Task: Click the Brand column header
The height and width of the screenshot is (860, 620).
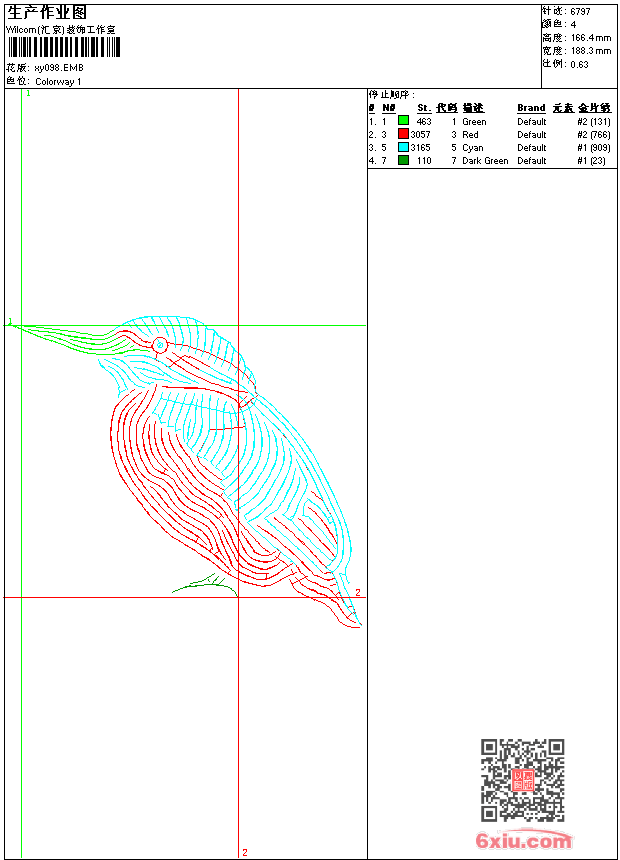Action: [531, 108]
